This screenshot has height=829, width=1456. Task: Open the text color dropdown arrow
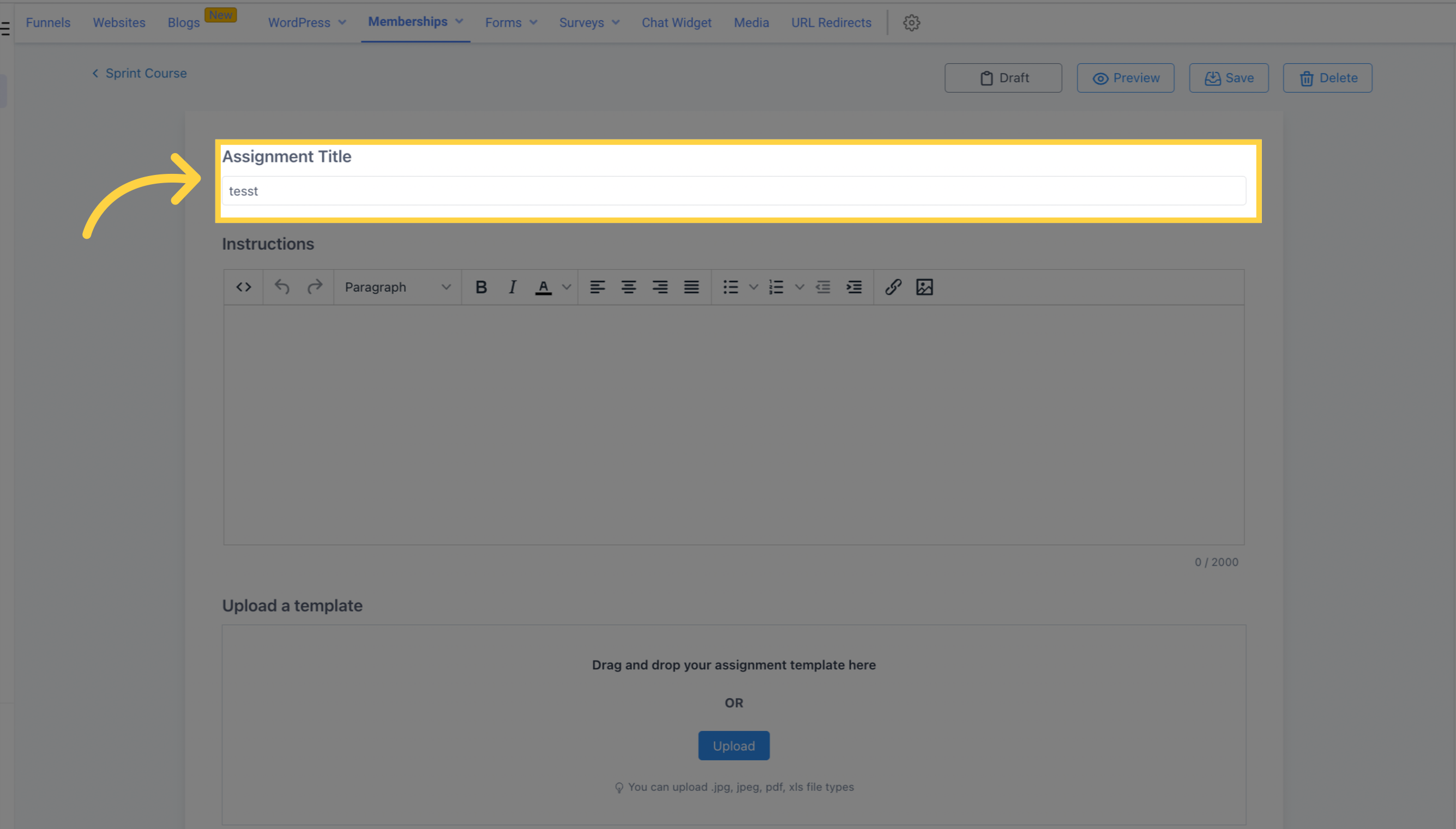(x=566, y=287)
